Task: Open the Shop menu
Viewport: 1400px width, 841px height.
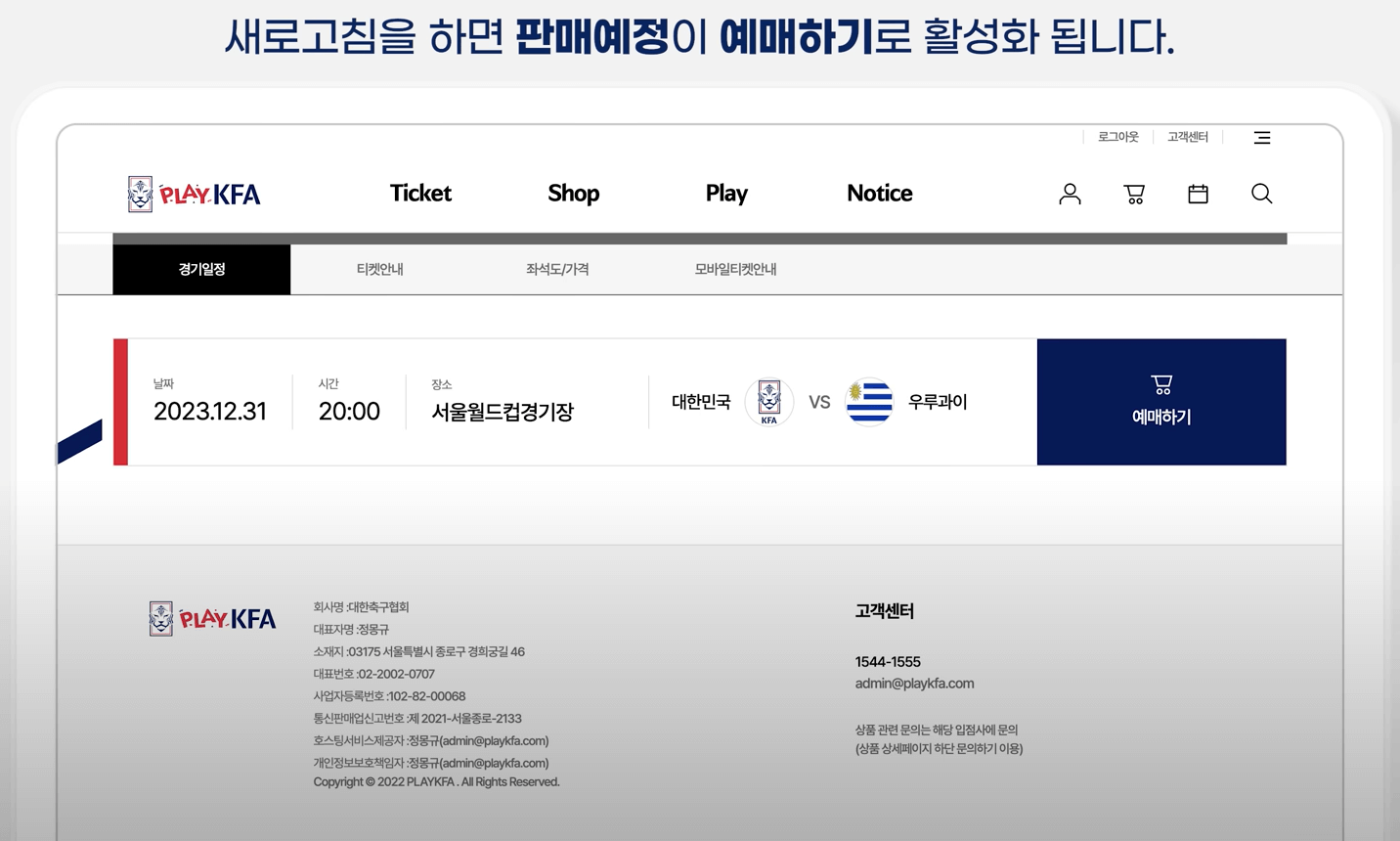Action: coord(573,194)
